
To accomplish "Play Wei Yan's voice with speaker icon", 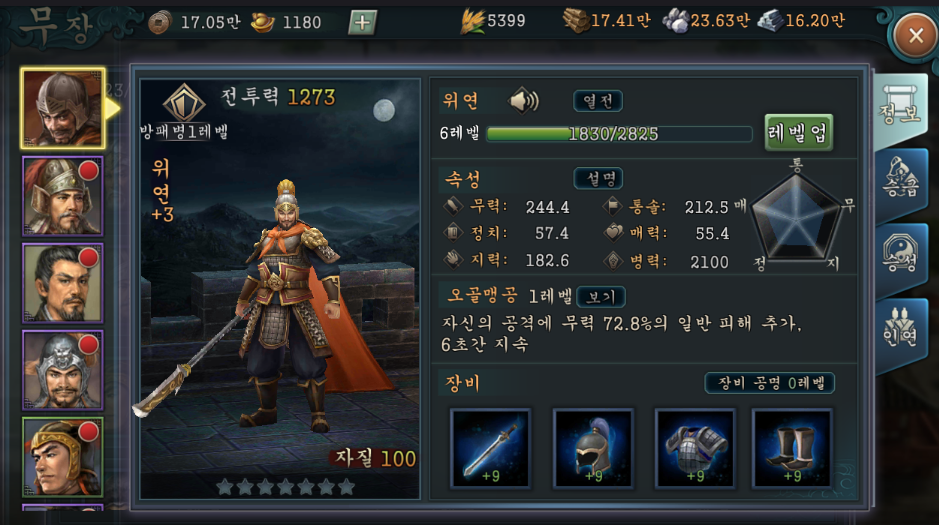I will [x=523, y=101].
